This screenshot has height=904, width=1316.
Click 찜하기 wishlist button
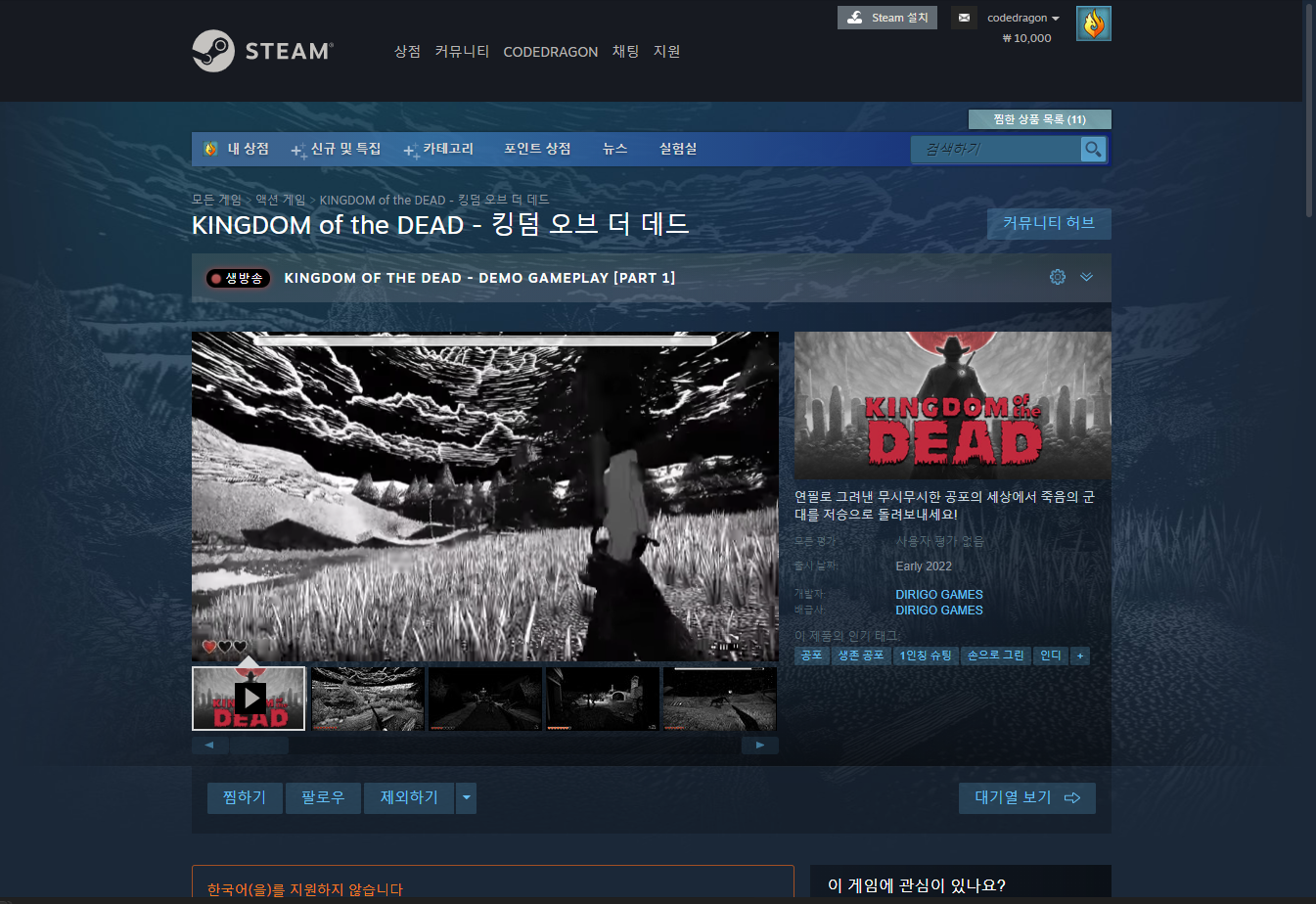(x=245, y=798)
